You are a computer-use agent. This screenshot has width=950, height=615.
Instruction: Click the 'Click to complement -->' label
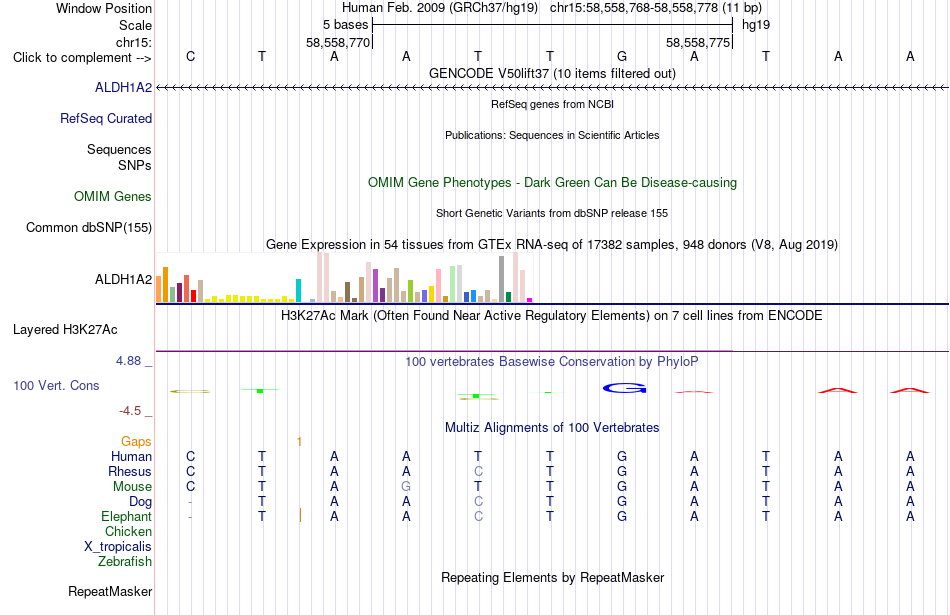[x=82, y=58]
